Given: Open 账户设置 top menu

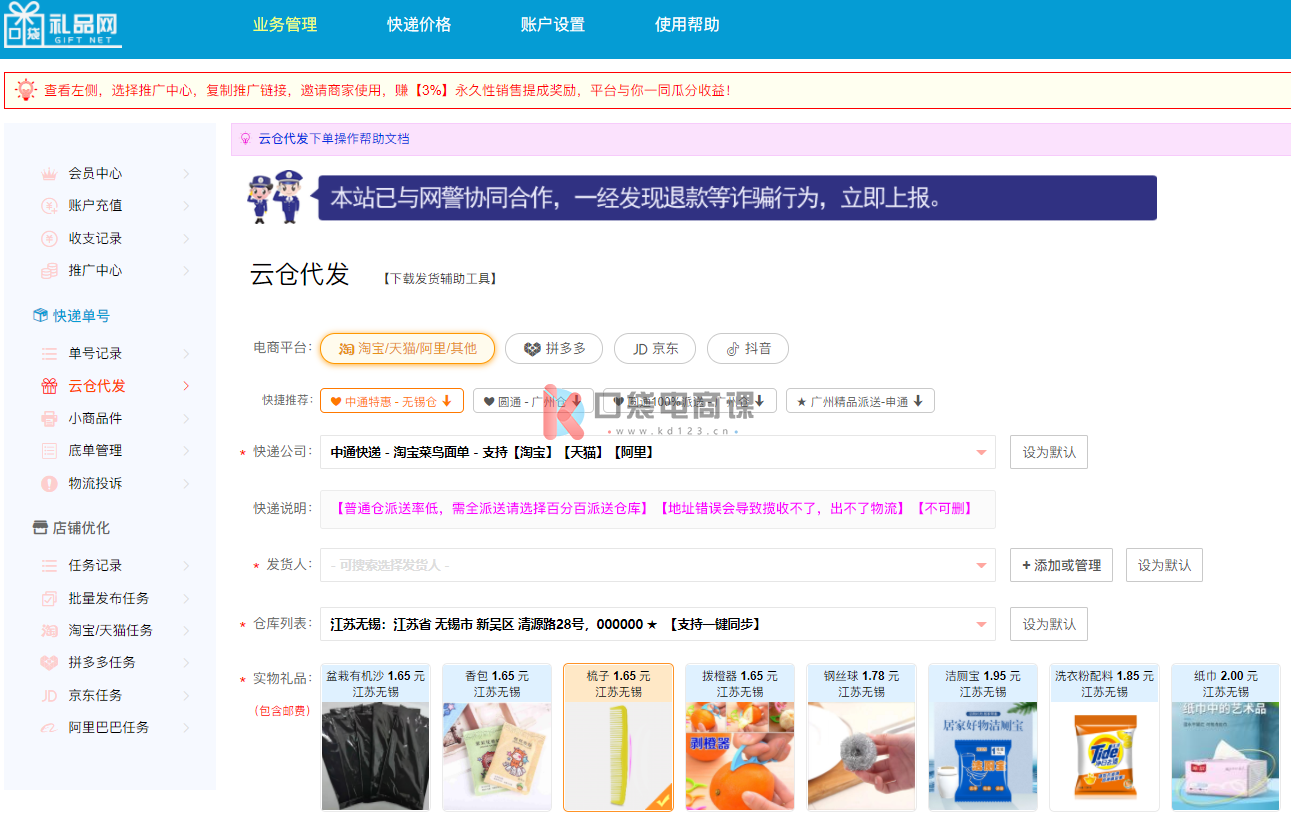Looking at the screenshot, I should [x=553, y=25].
